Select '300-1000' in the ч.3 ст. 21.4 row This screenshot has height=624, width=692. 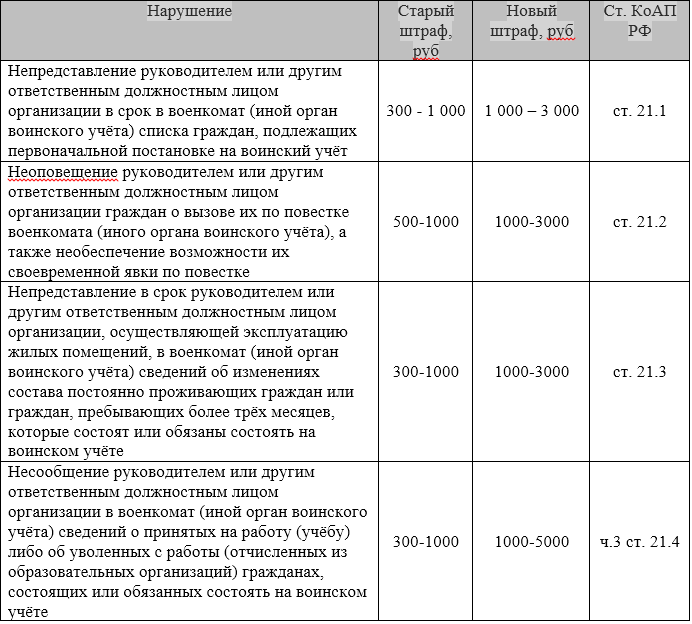pyautogui.click(x=425, y=541)
